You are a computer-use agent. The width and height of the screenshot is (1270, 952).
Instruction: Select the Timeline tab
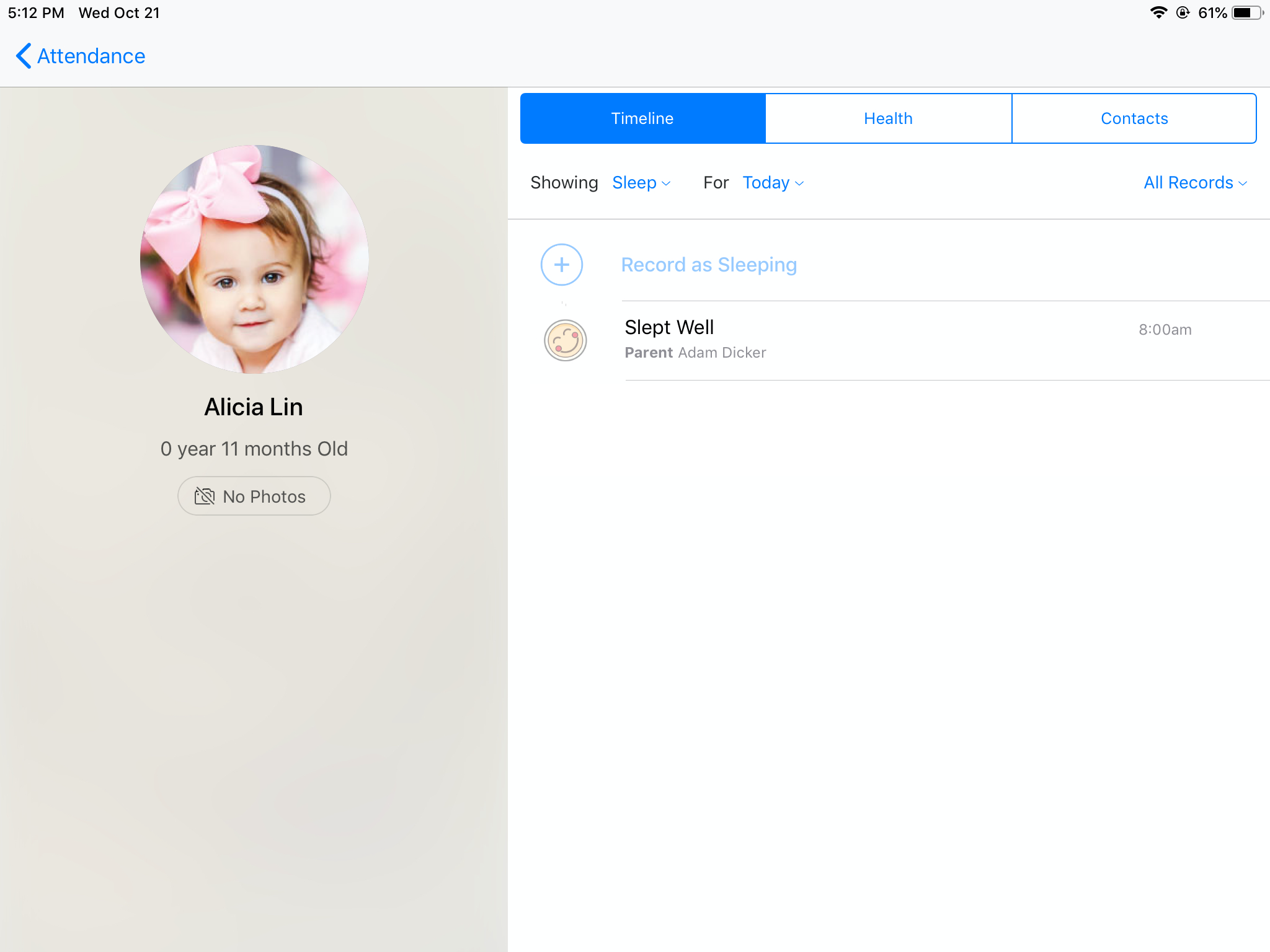point(642,118)
